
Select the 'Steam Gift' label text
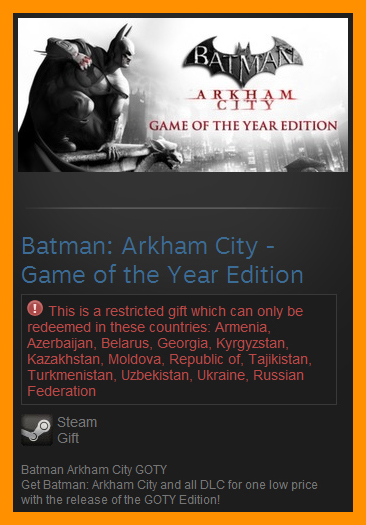pos(77,430)
